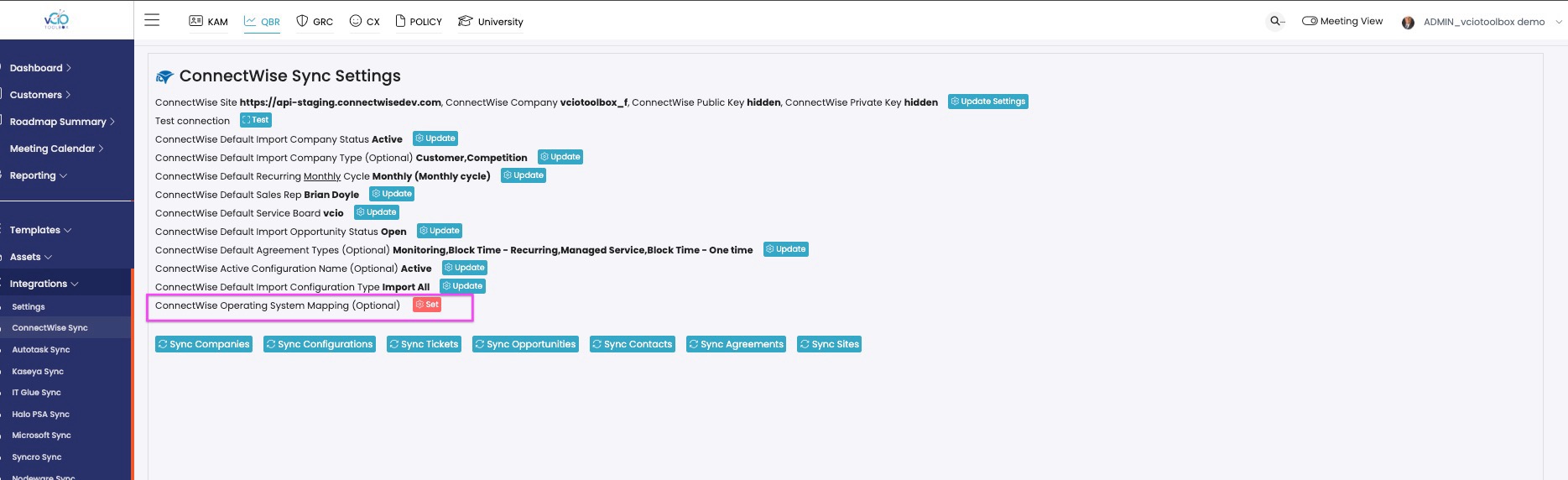Click the Test connection button

click(256, 120)
